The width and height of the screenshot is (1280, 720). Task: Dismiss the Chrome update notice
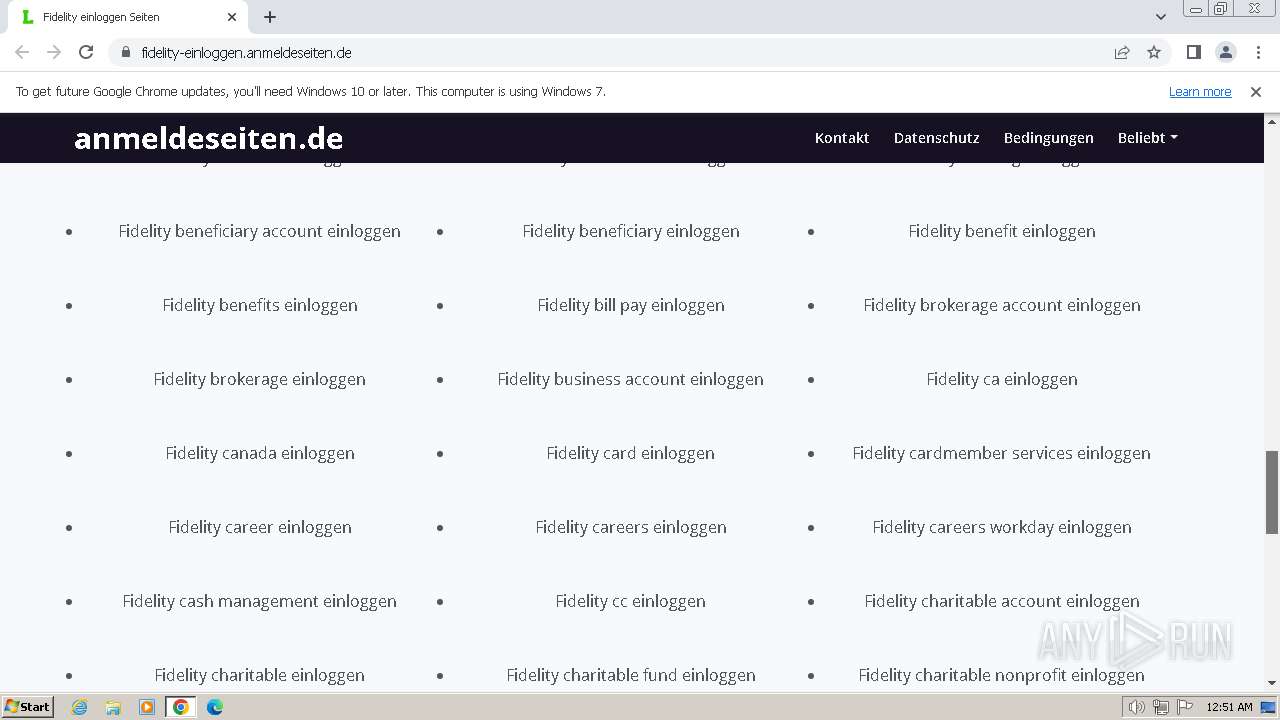click(1256, 91)
